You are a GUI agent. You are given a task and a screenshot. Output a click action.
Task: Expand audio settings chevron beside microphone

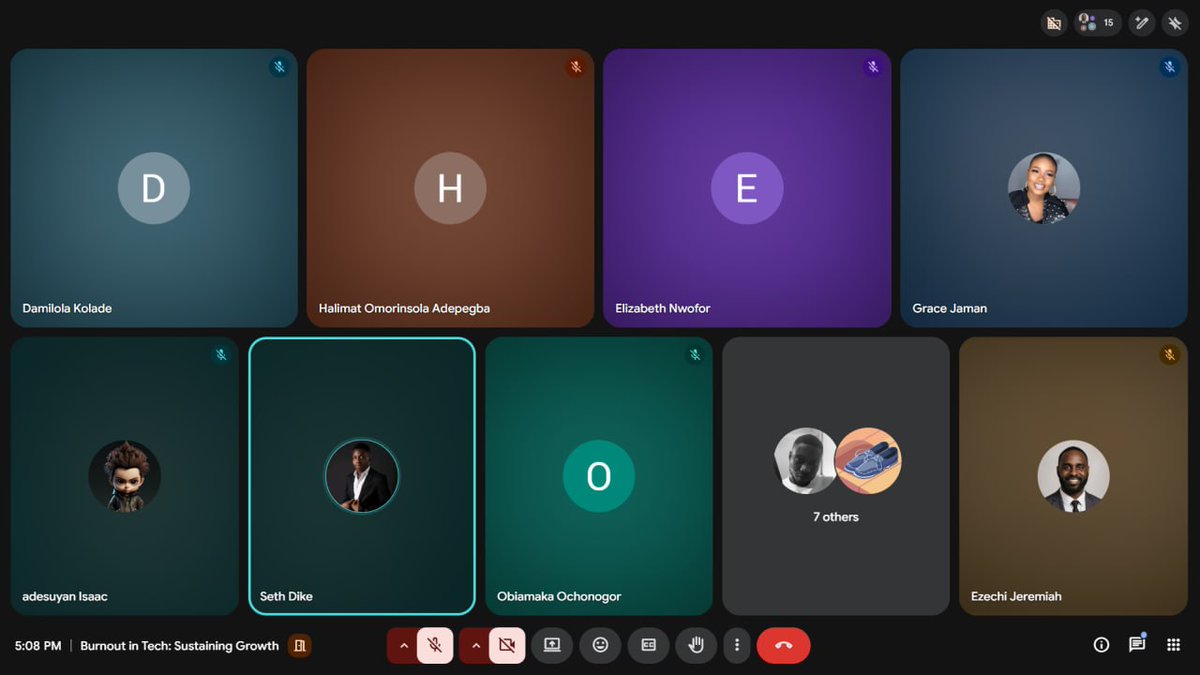(403, 646)
